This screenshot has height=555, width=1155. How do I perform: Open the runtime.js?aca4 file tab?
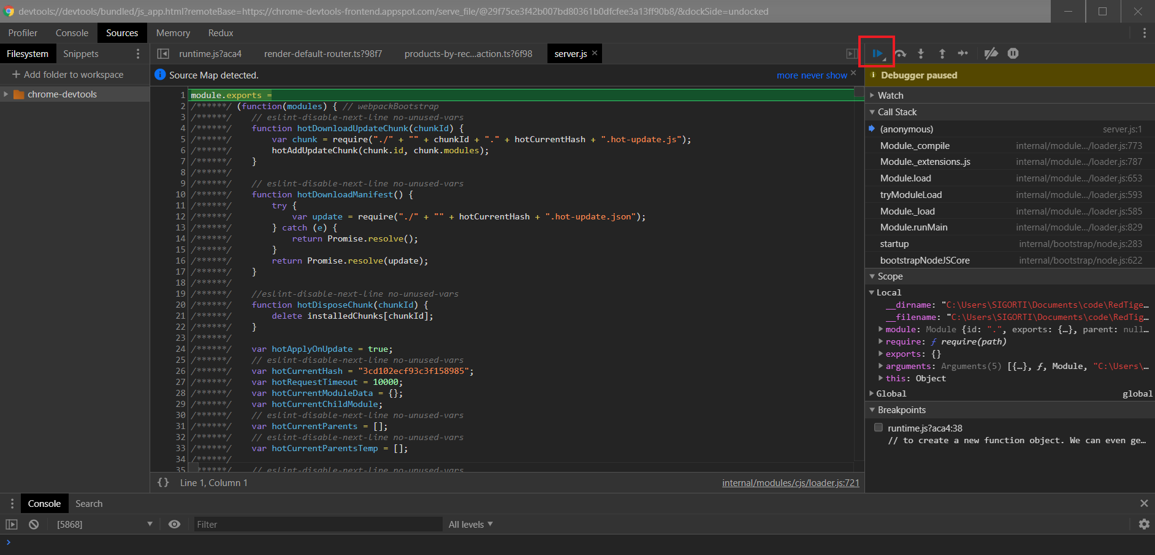(x=210, y=54)
